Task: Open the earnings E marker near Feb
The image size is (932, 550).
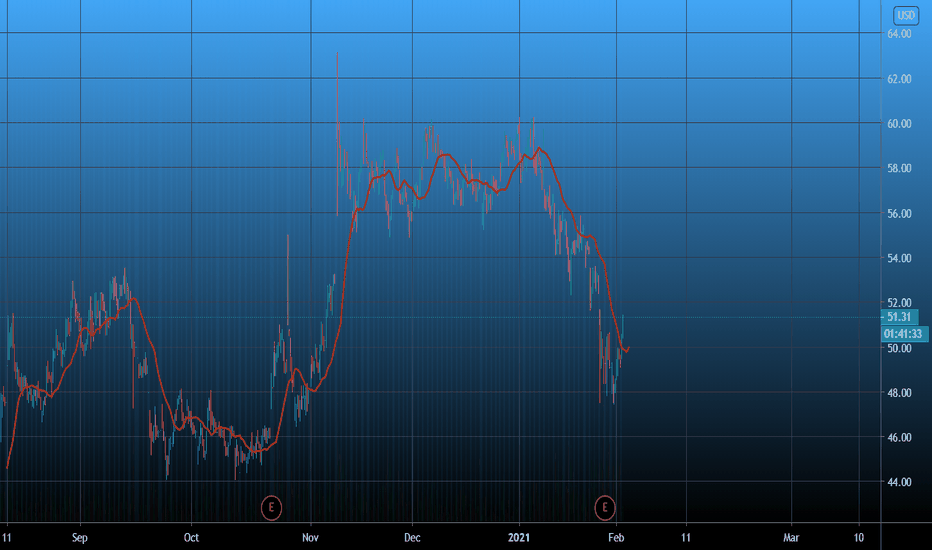Action: pyautogui.click(x=604, y=507)
